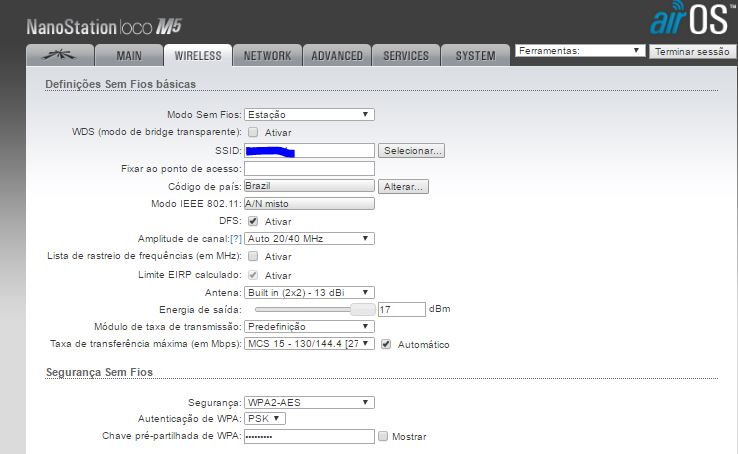
Task: Click the SSID input field
Action: [309, 151]
